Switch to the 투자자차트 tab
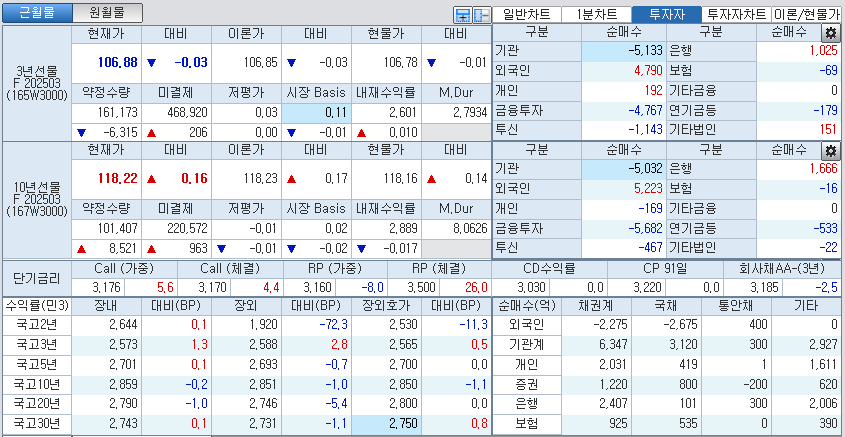The image size is (845, 437). 736,15
